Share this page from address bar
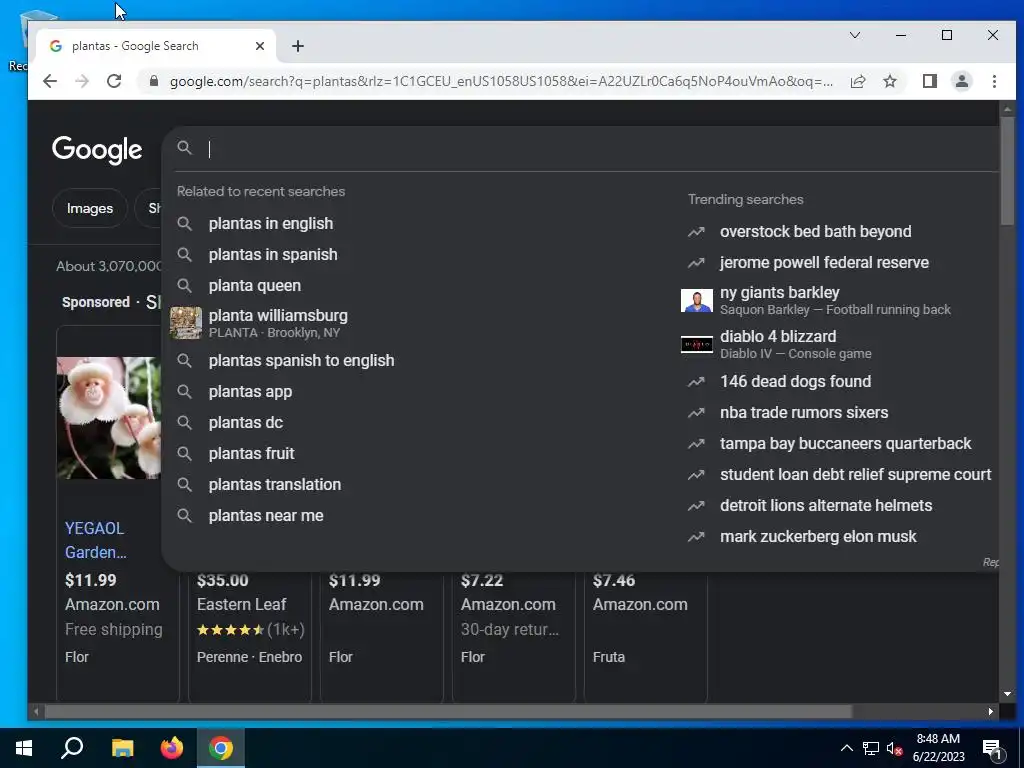 point(857,81)
